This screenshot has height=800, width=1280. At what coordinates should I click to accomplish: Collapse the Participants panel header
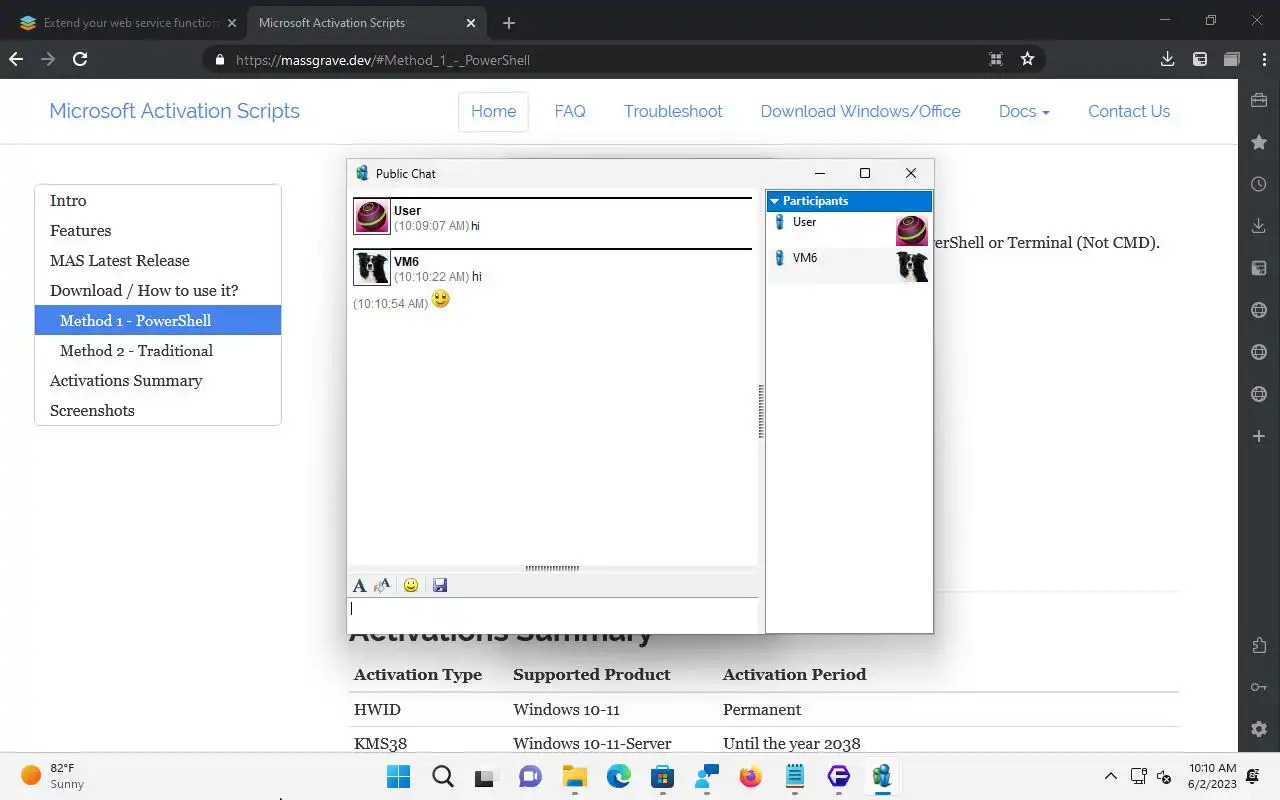[849, 201]
